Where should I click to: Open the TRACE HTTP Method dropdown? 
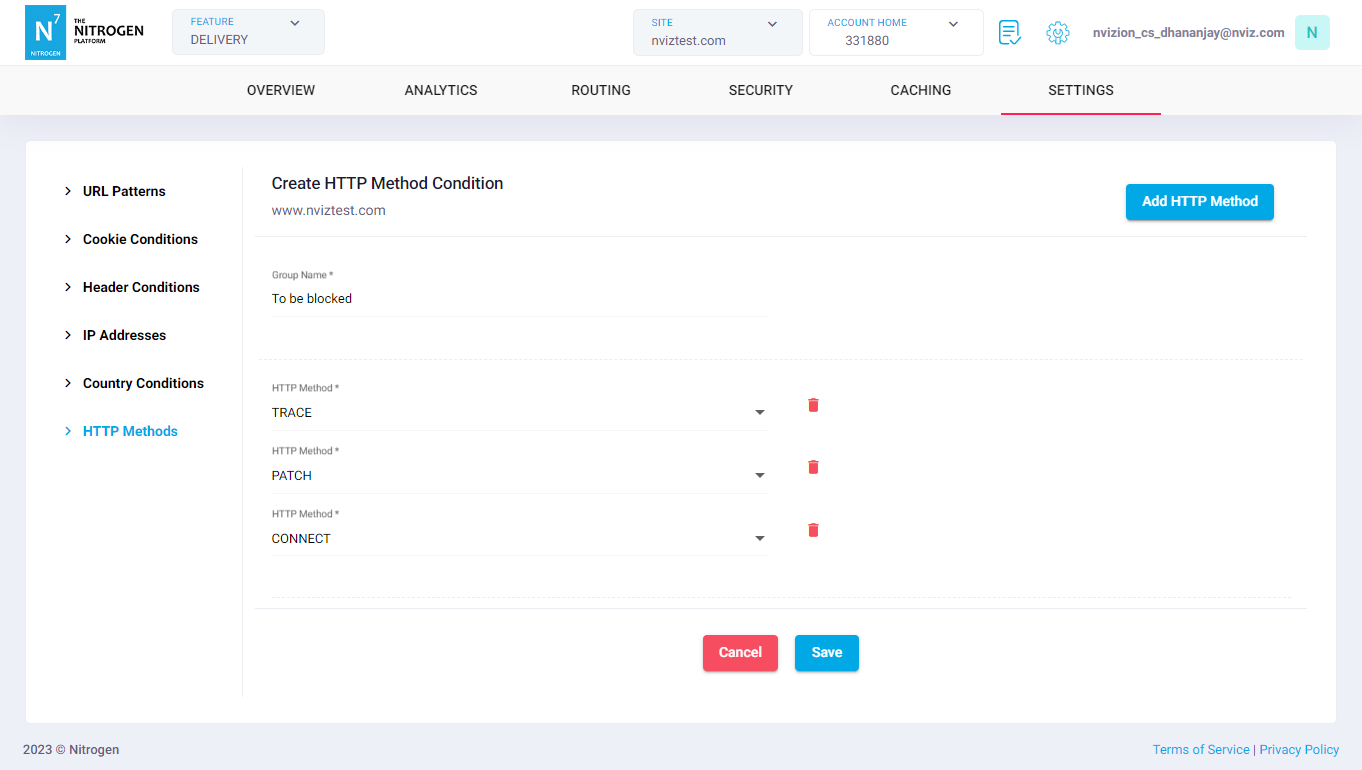click(x=518, y=413)
